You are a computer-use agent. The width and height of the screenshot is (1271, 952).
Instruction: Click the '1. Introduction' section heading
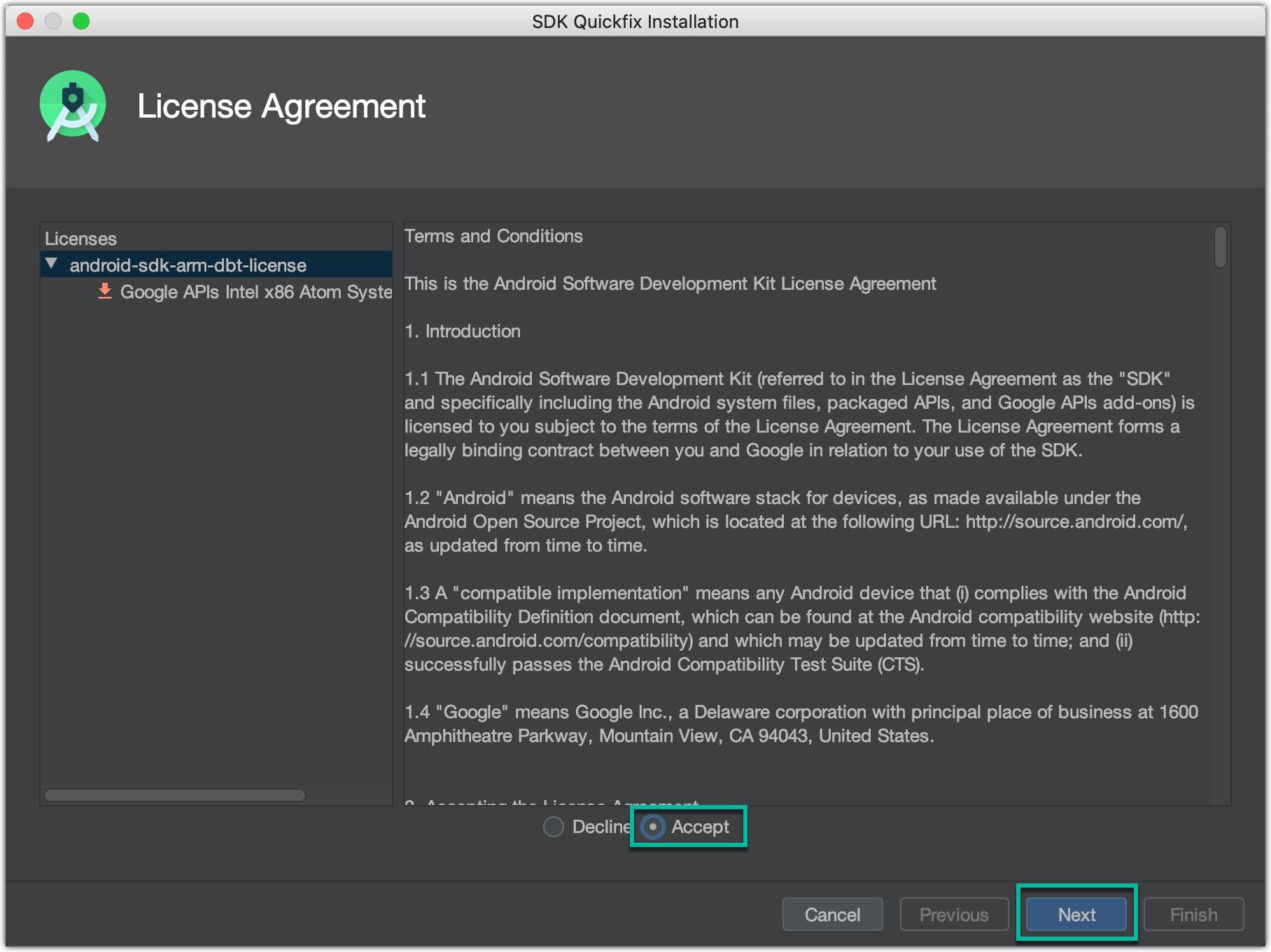[x=463, y=331]
